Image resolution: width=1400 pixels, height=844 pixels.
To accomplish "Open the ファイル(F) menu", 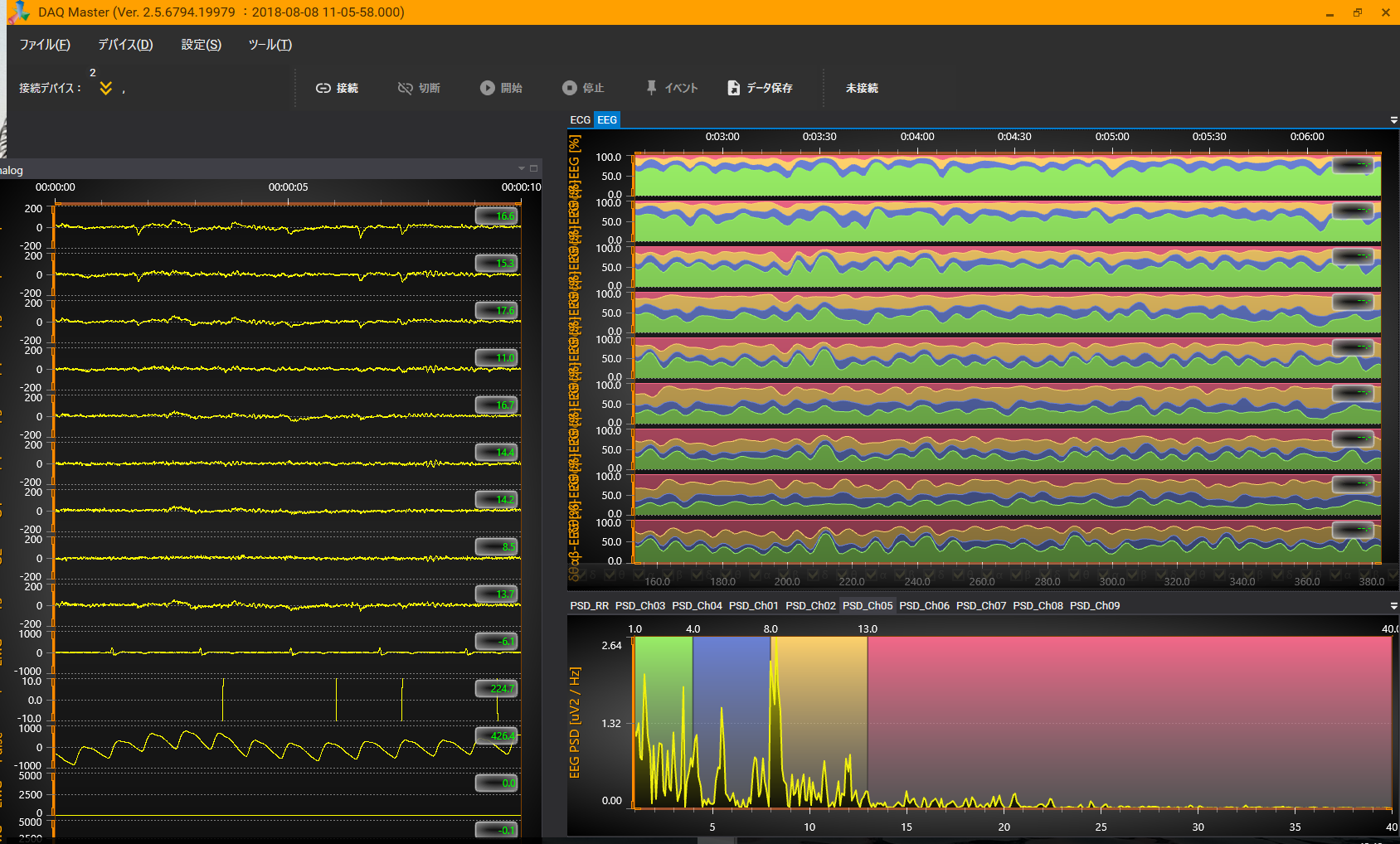I will click(45, 45).
